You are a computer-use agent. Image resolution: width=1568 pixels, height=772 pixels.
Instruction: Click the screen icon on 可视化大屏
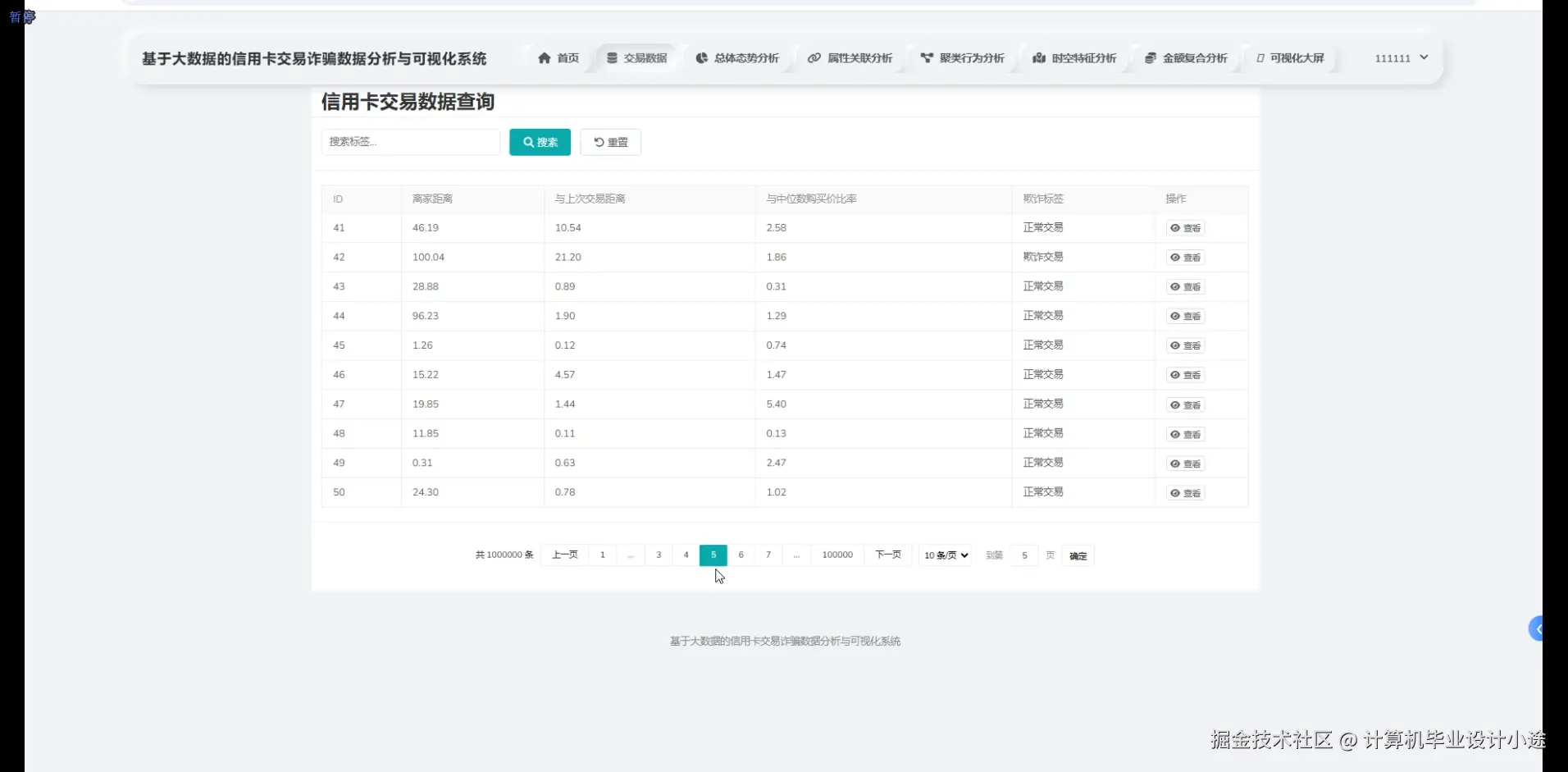coord(1260,58)
